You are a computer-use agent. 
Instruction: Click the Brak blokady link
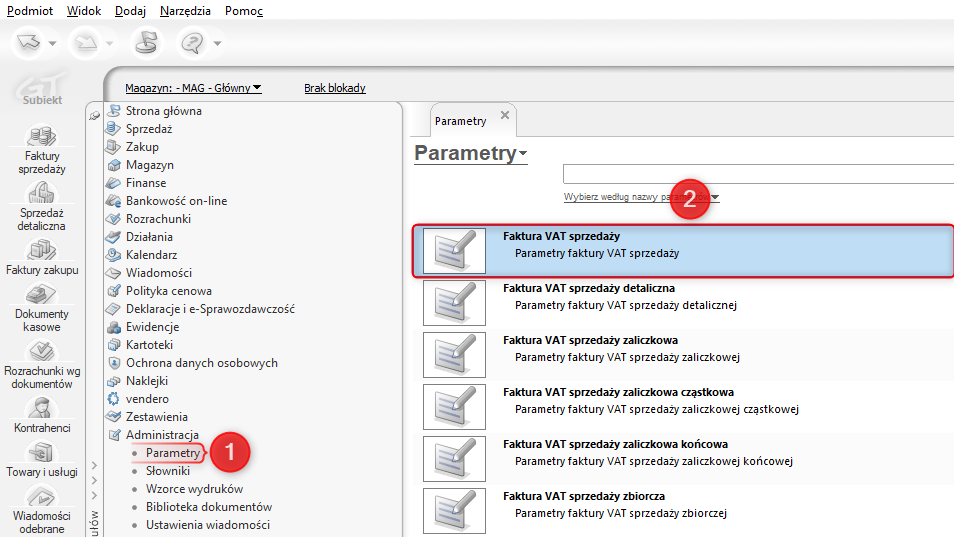coord(335,88)
